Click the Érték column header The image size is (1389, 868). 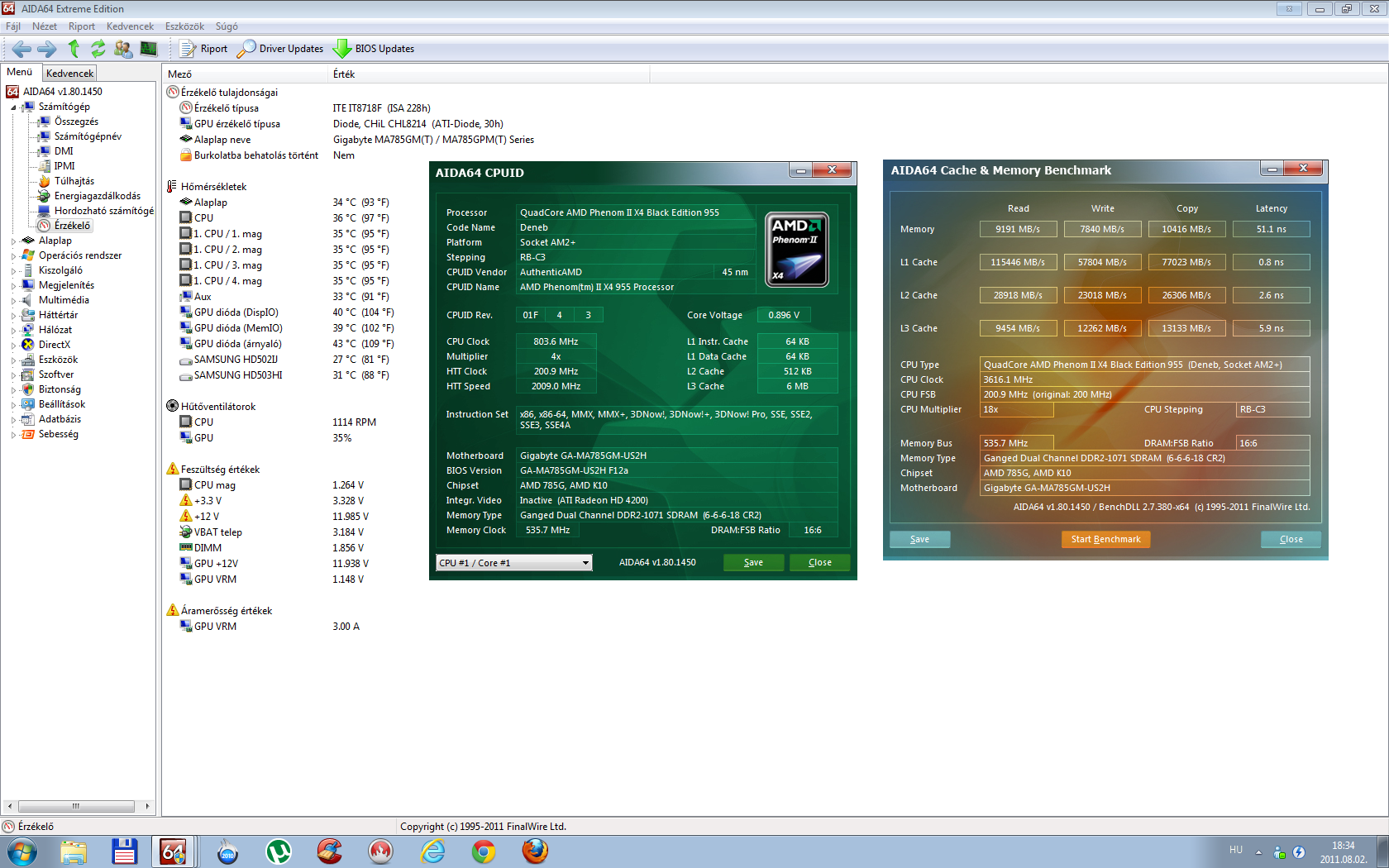coord(489,74)
